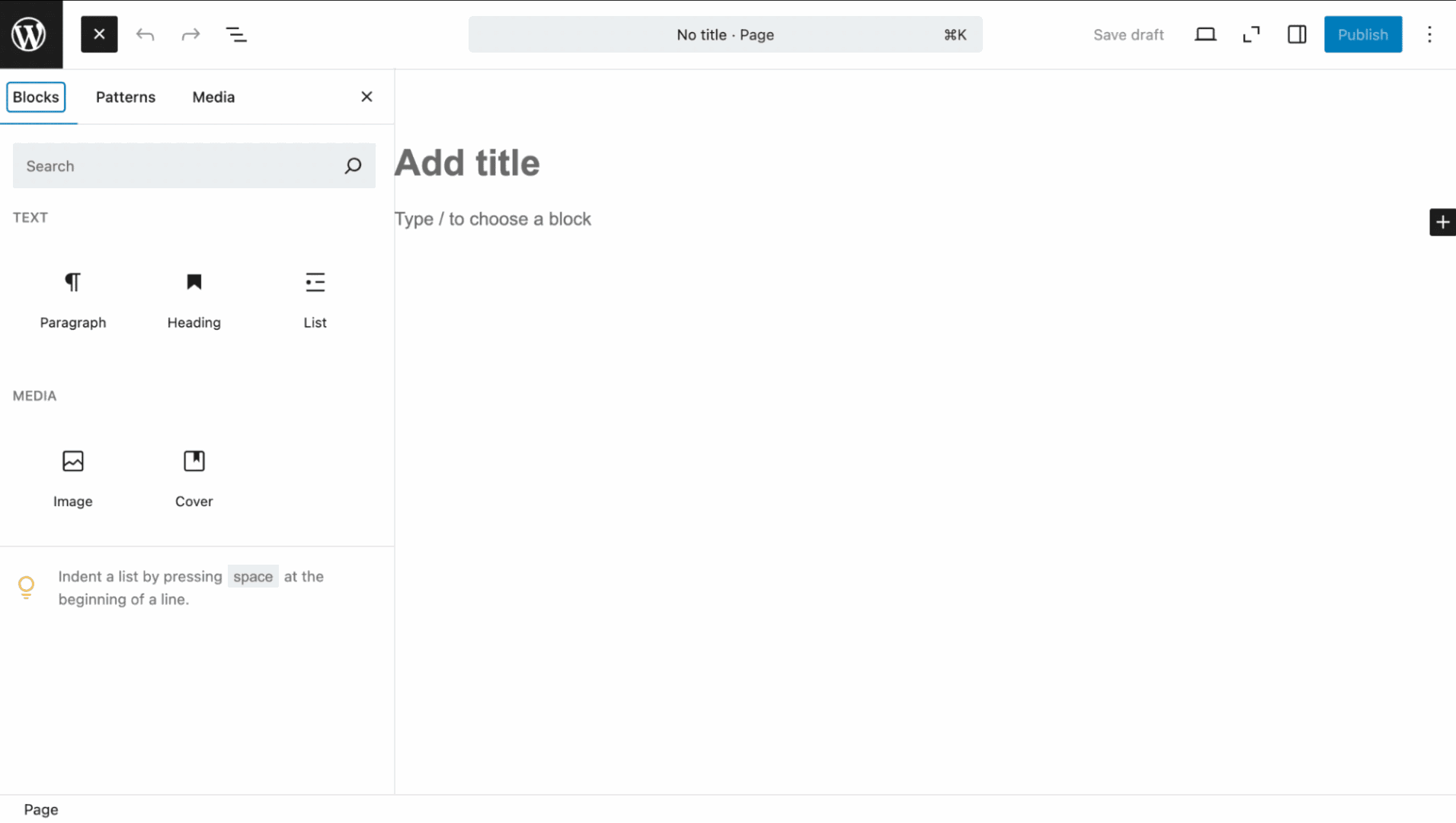This screenshot has height=823, width=1456.
Task: Insert a Cover block
Action: click(194, 479)
